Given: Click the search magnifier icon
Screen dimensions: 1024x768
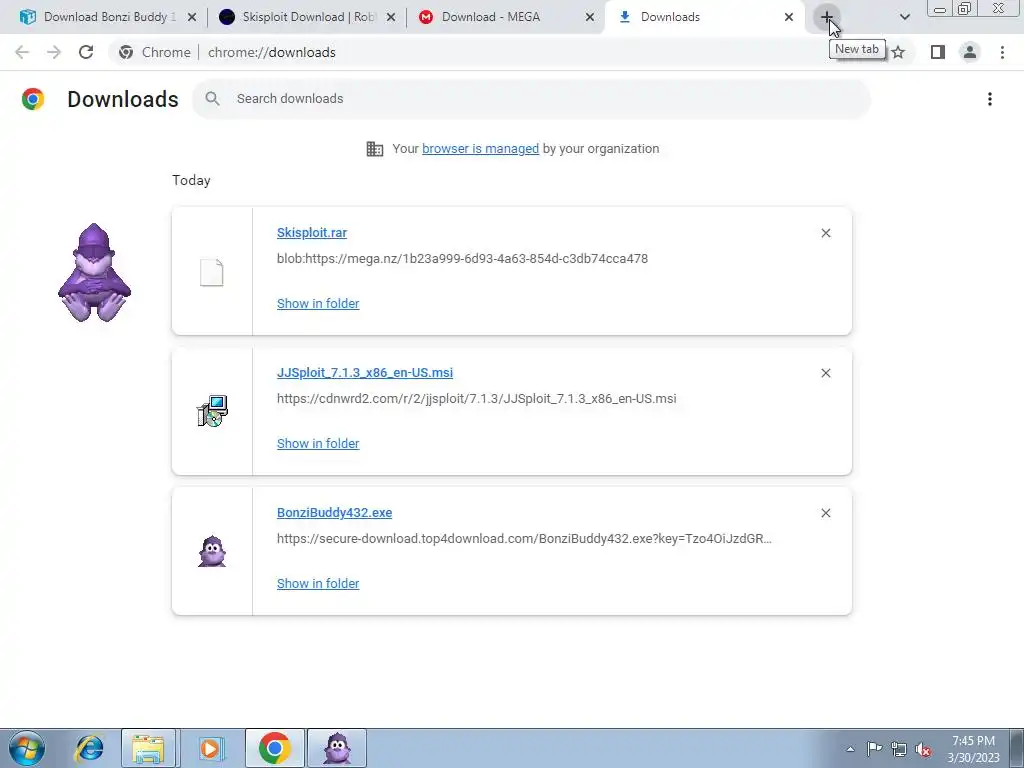Looking at the screenshot, I should pos(212,99).
